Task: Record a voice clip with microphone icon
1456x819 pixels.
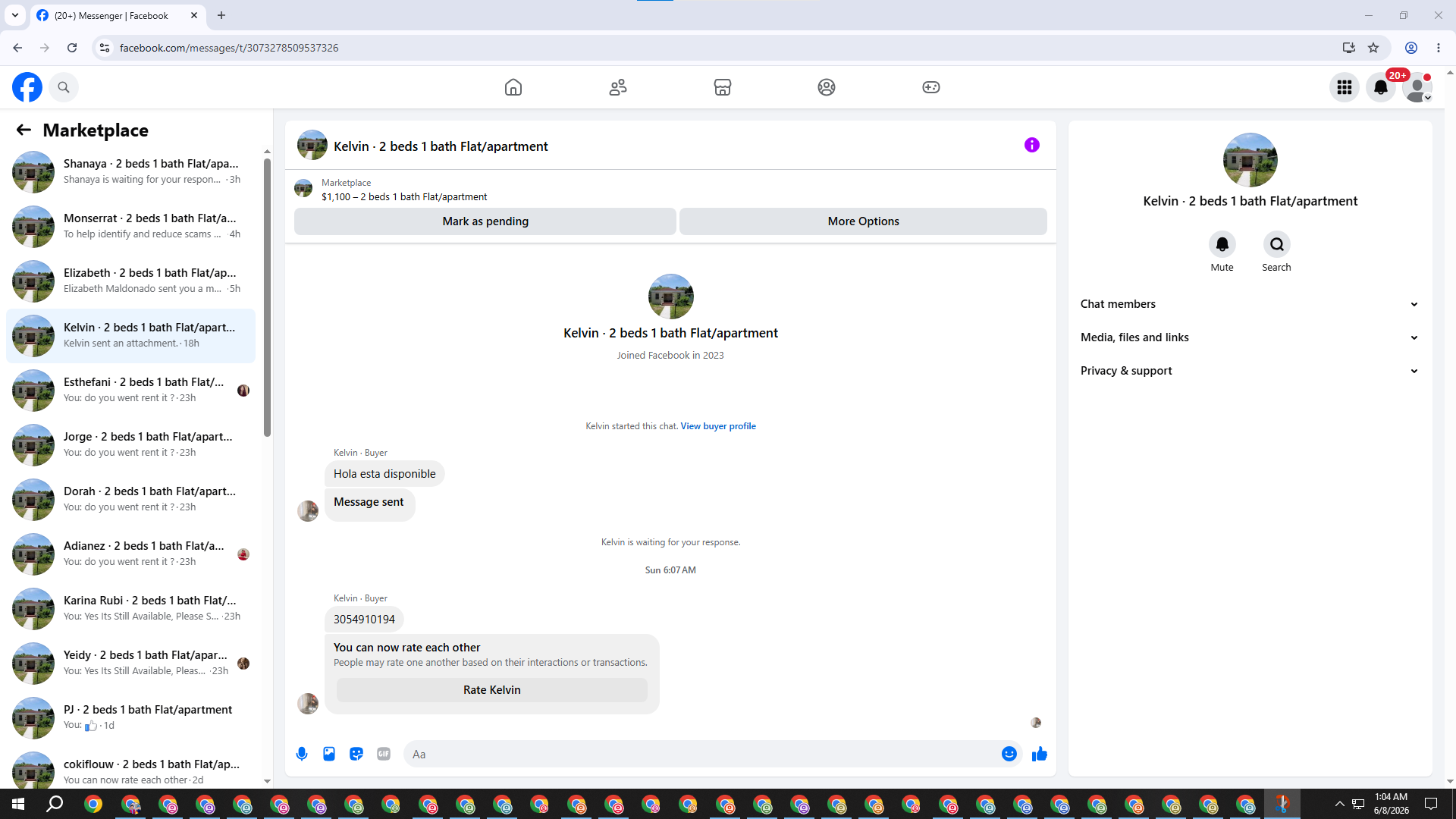Action: tap(302, 754)
